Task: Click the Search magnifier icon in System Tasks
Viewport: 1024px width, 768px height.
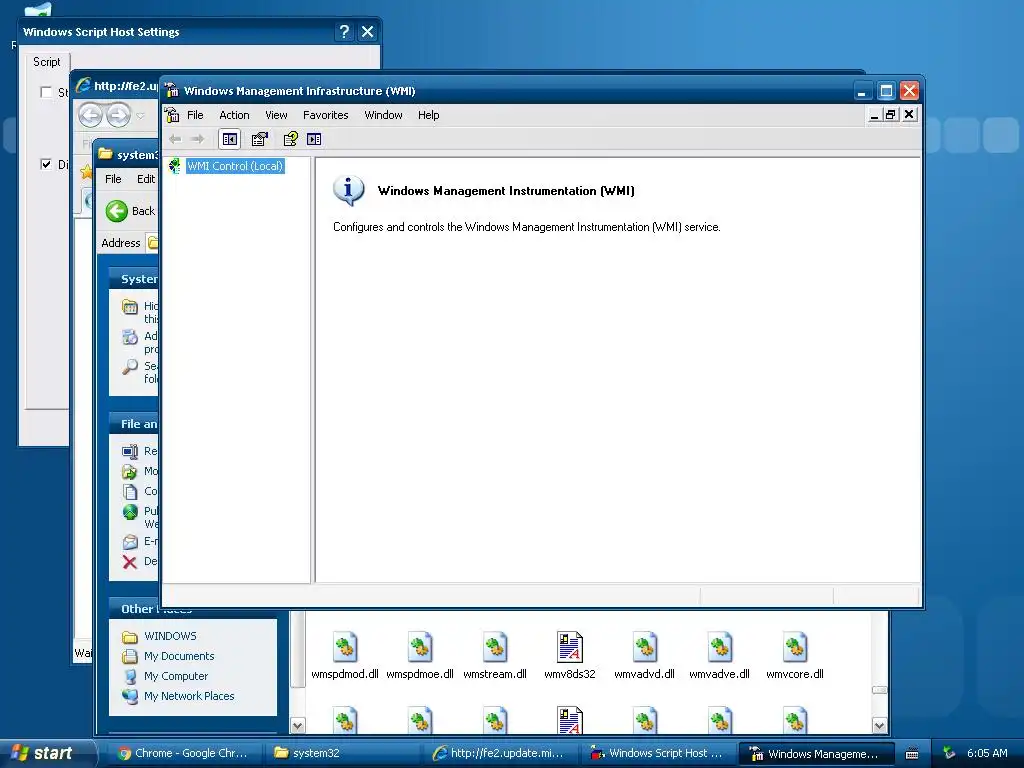Action: pyautogui.click(x=130, y=366)
